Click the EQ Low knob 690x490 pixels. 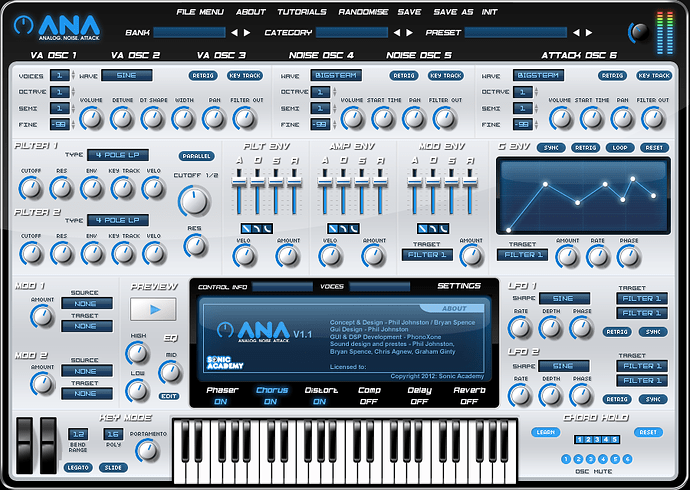pyautogui.click(x=138, y=391)
